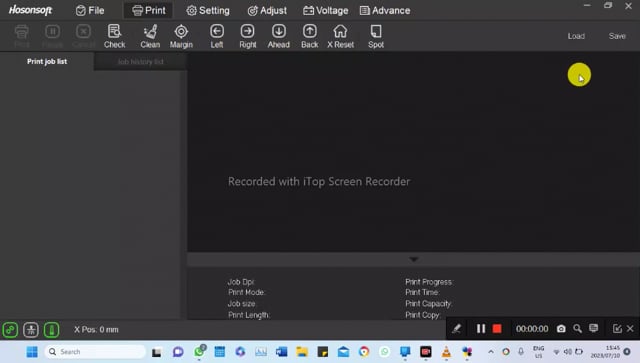Viewport: 640px width, 363px height.
Task: Click the Print Length label
Action: click(249, 315)
